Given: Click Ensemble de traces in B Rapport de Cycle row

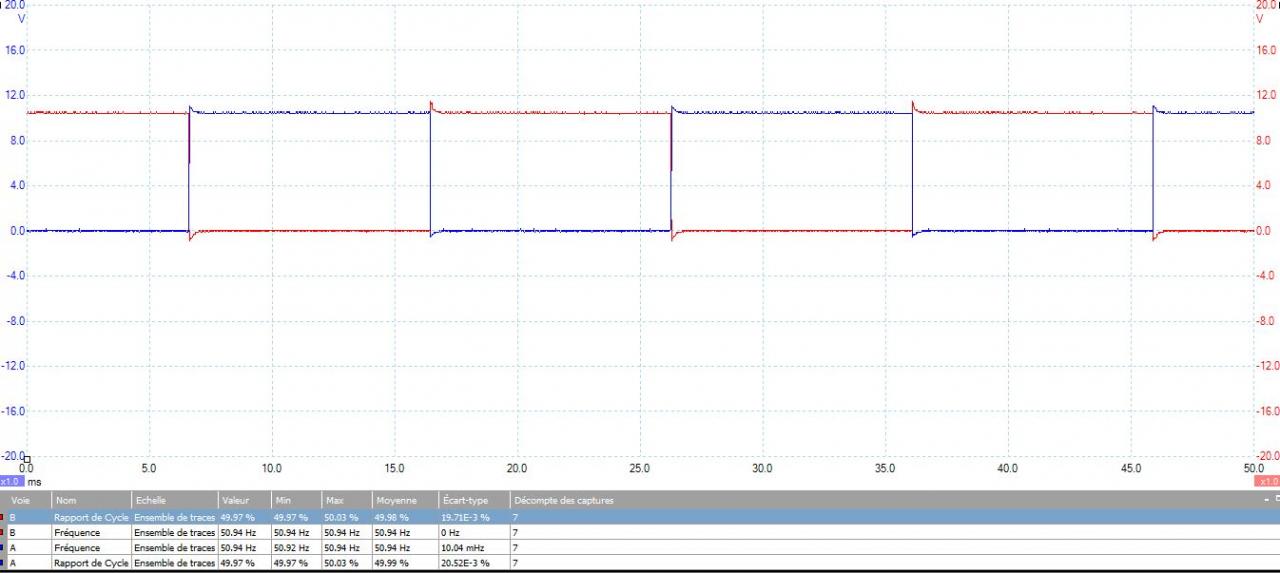Looking at the screenshot, I should tap(174, 517).
